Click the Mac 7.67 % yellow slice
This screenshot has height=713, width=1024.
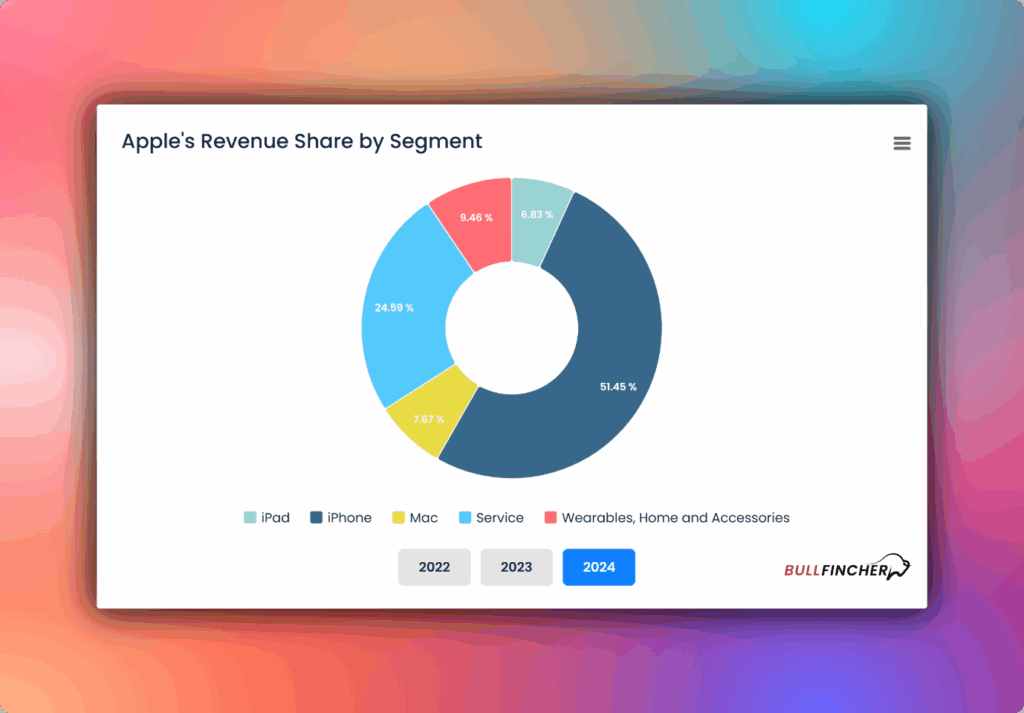click(x=432, y=411)
